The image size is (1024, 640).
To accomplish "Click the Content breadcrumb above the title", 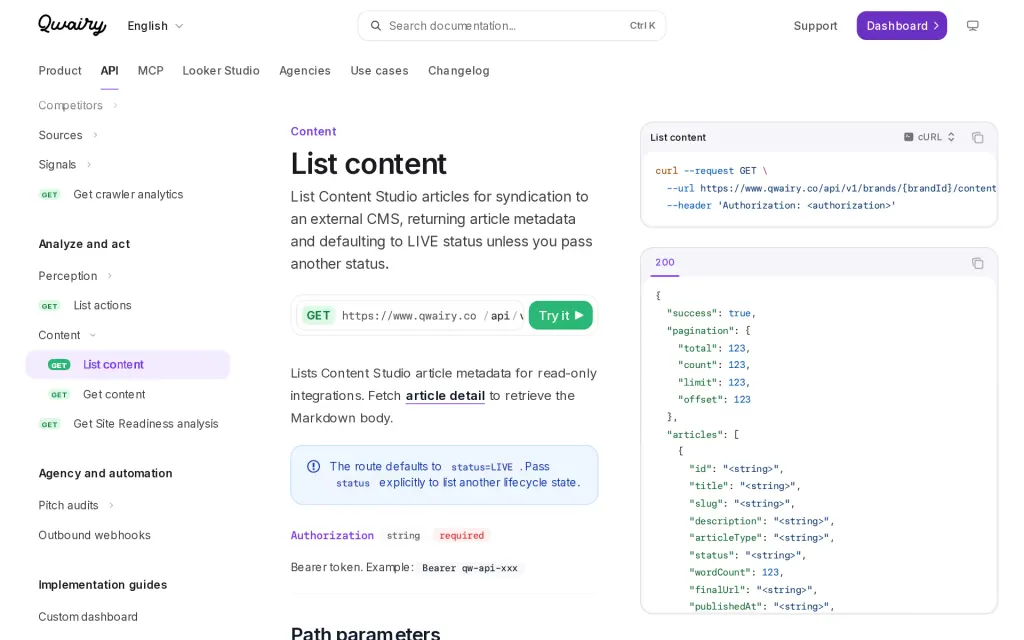I will 313,131.
